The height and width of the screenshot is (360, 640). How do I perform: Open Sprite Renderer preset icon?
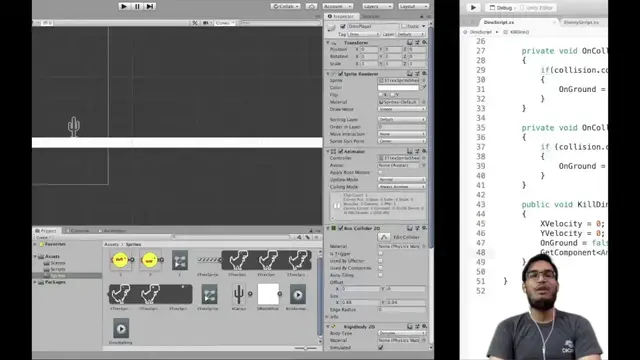[x=417, y=73]
